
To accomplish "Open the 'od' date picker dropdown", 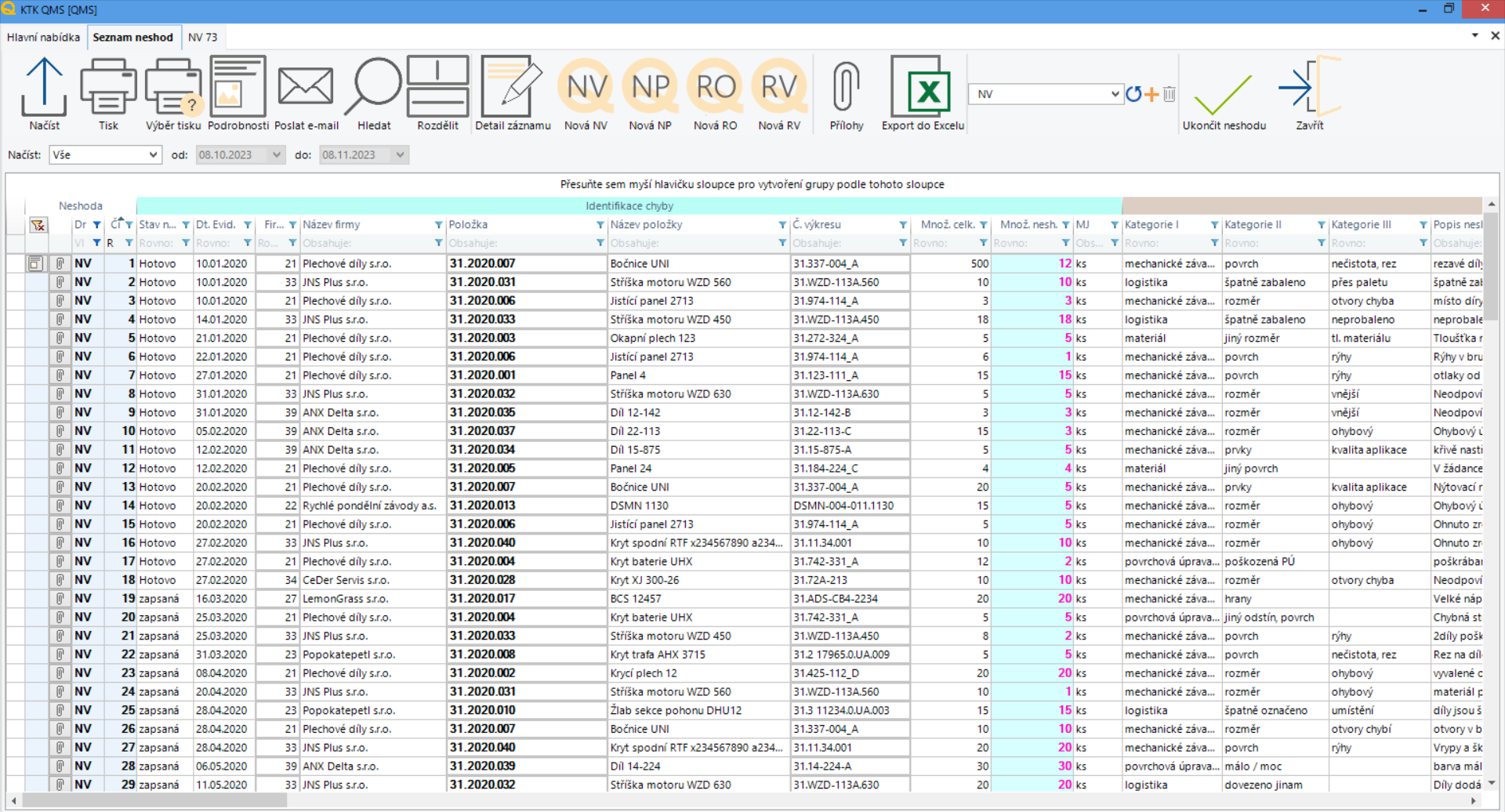I will click(276, 155).
